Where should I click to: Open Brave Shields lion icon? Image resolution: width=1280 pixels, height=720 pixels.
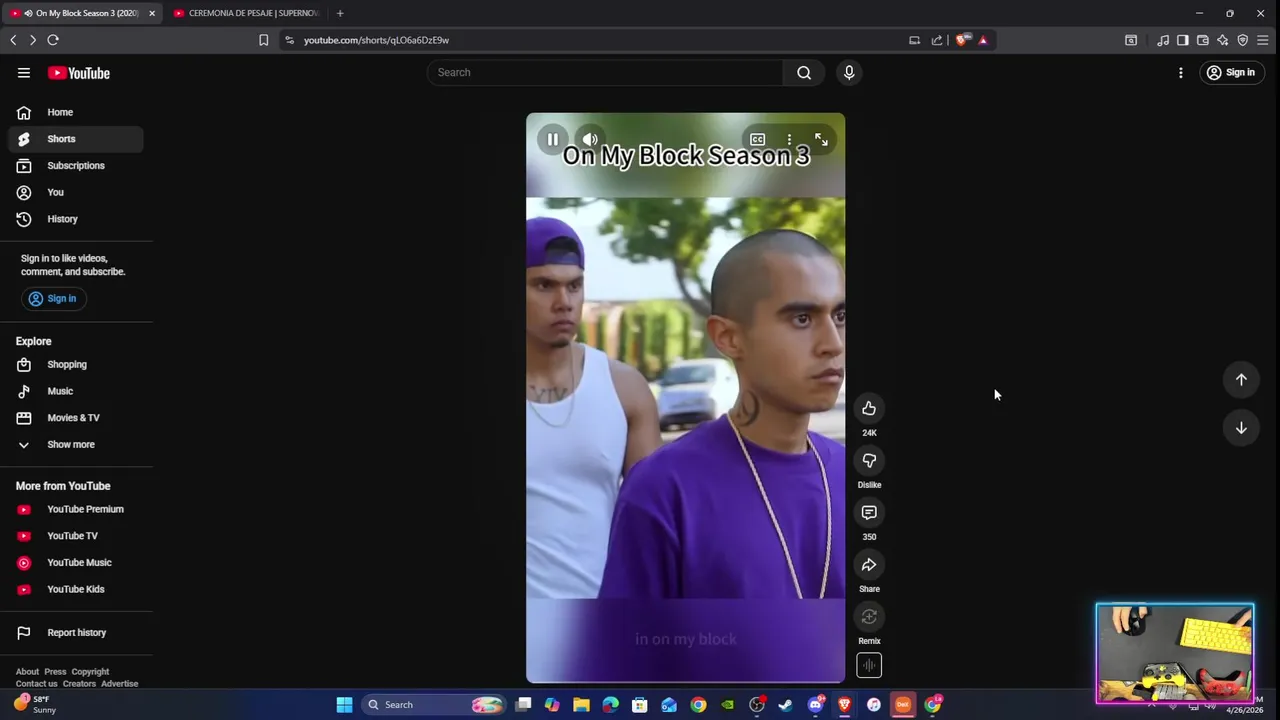click(x=962, y=40)
